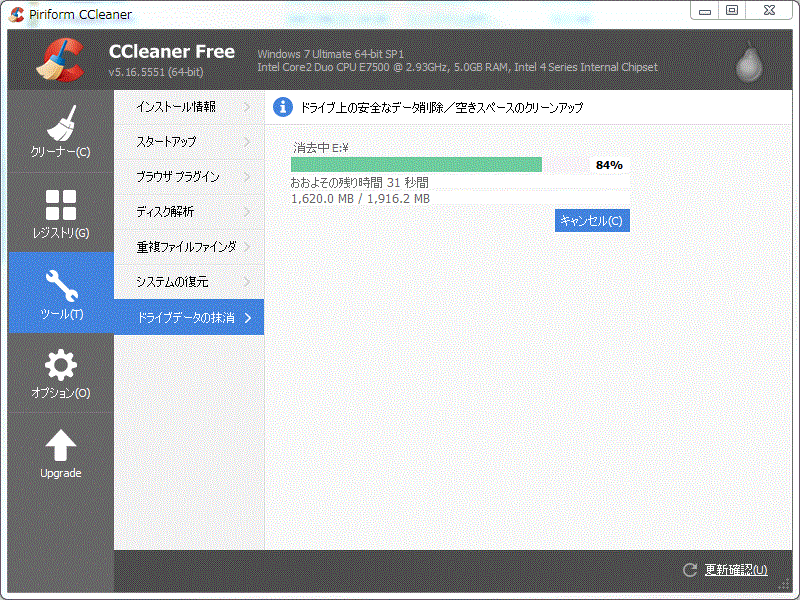Close the Piriform CCleaner window
The height and width of the screenshot is (600, 800).
(x=769, y=11)
